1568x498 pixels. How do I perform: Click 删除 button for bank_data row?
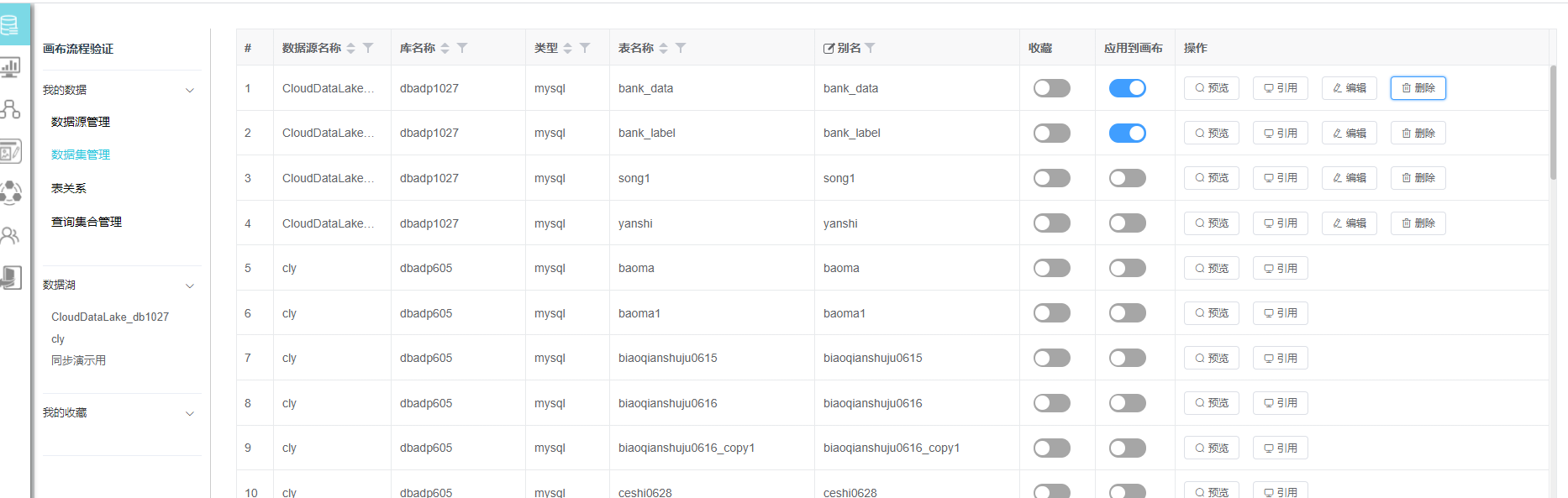point(1418,88)
